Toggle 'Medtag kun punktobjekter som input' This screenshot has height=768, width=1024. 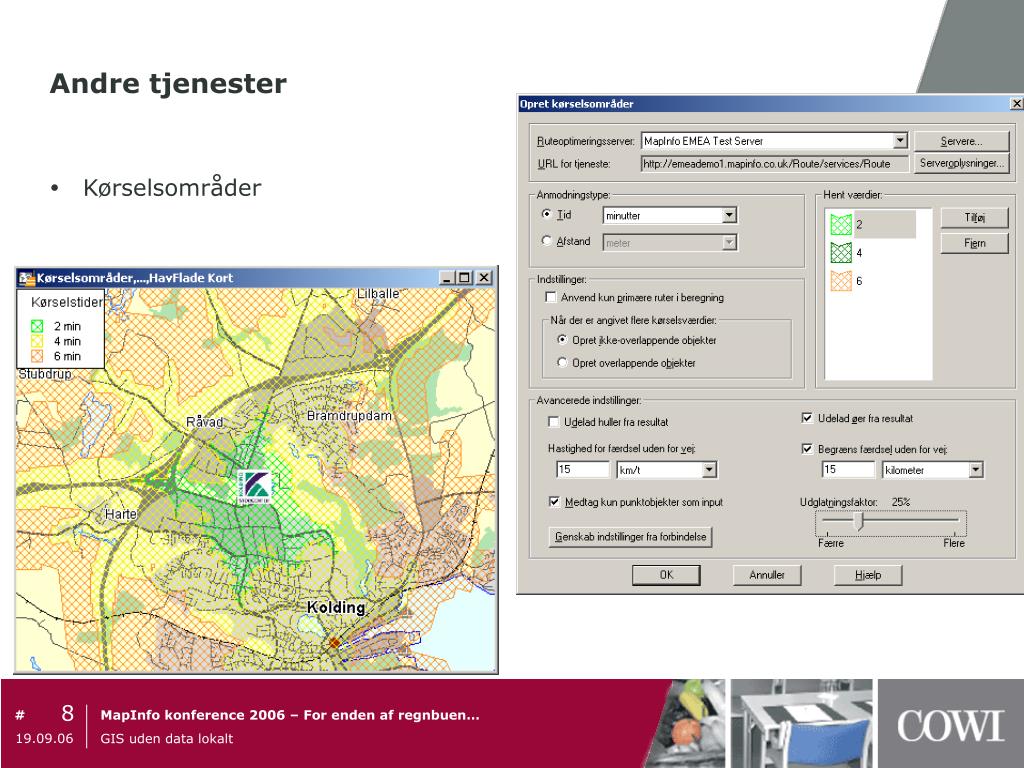pyautogui.click(x=554, y=502)
